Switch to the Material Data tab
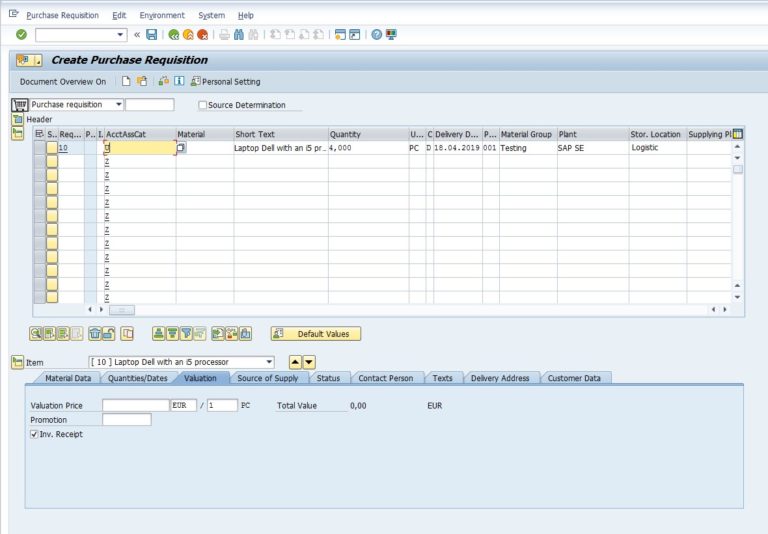Viewport: 768px width, 534px height. [68, 378]
